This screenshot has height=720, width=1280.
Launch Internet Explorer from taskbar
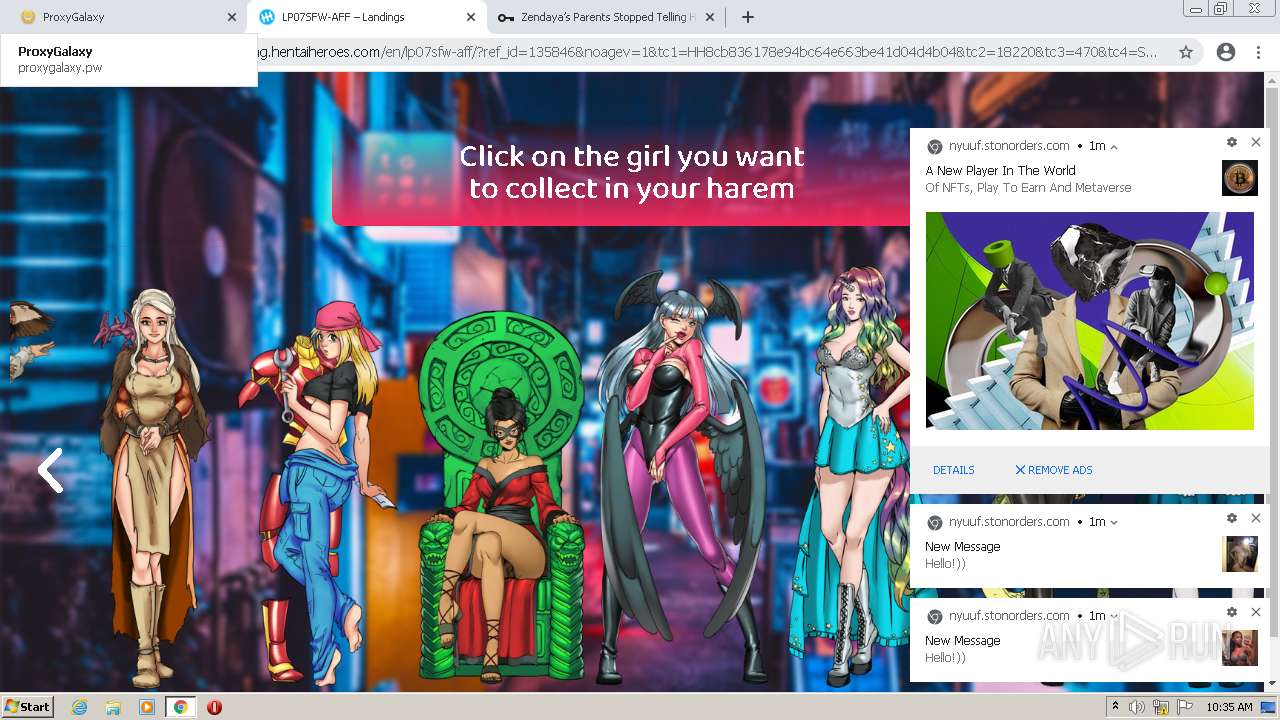coord(79,707)
